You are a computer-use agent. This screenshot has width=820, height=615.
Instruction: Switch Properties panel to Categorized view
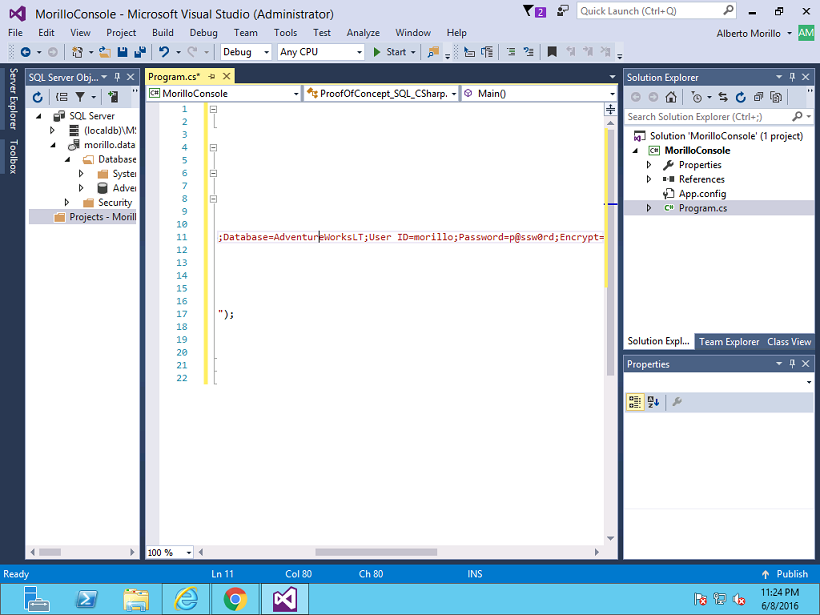point(635,402)
